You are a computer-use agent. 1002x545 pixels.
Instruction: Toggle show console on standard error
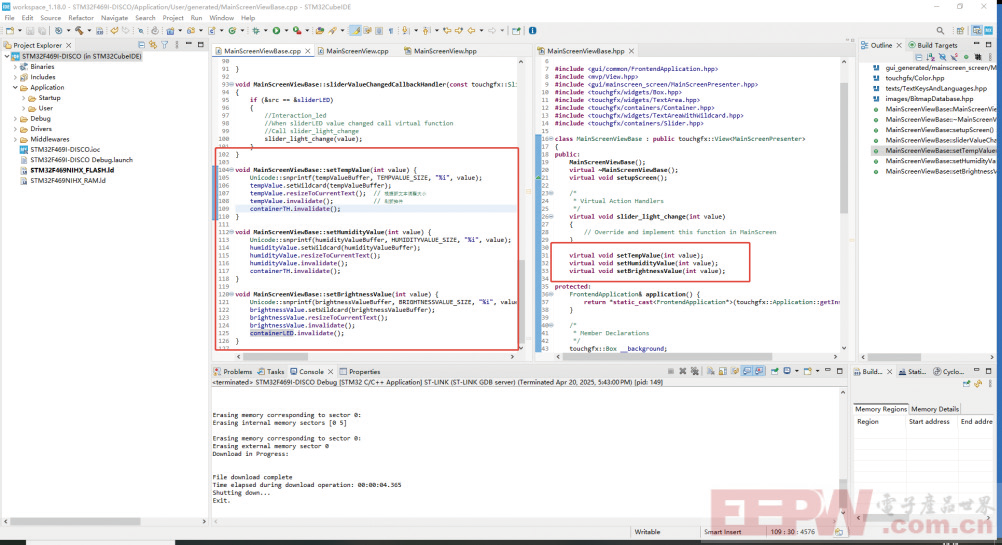(x=759, y=371)
